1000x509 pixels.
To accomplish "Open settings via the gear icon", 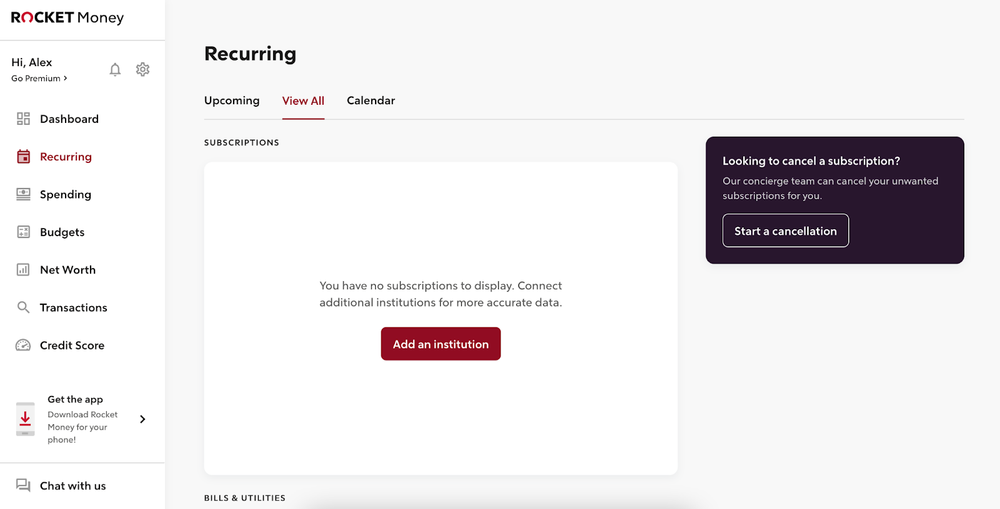I will coord(143,70).
